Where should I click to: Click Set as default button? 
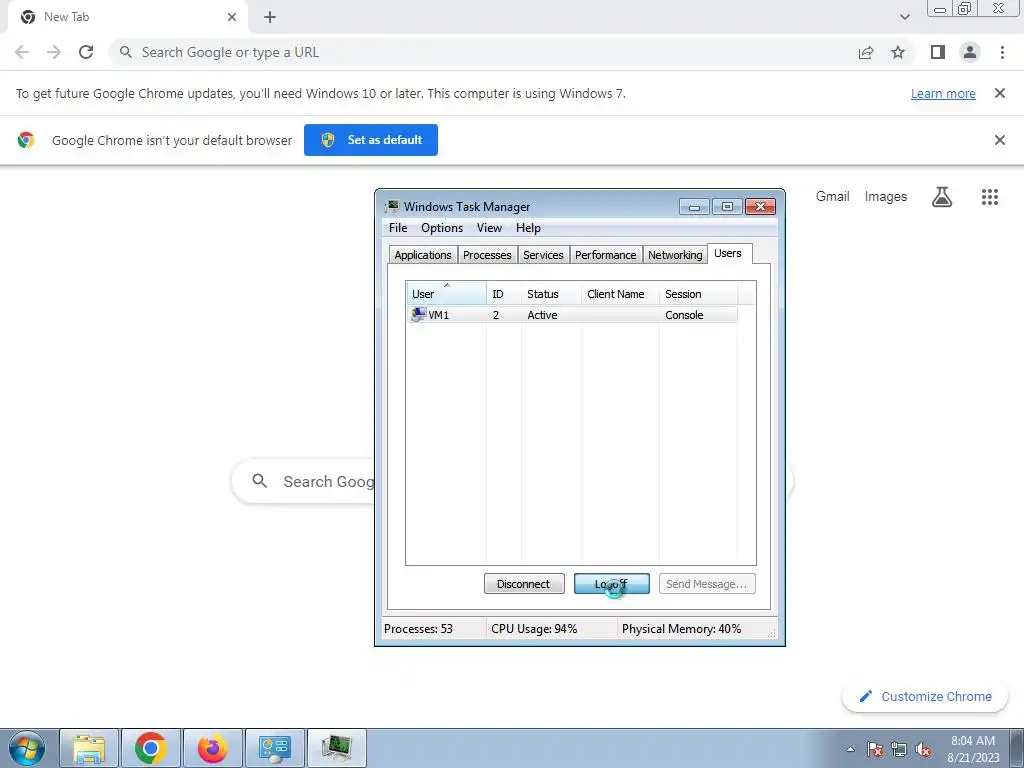pos(371,140)
